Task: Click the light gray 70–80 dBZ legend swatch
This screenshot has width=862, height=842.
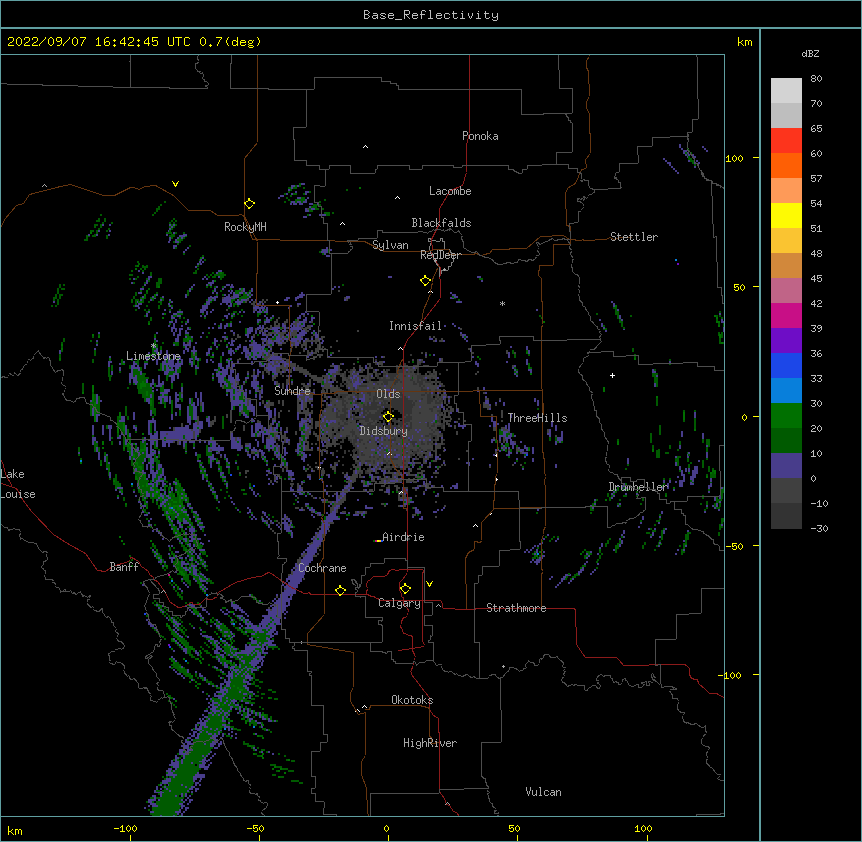Action: 786,90
